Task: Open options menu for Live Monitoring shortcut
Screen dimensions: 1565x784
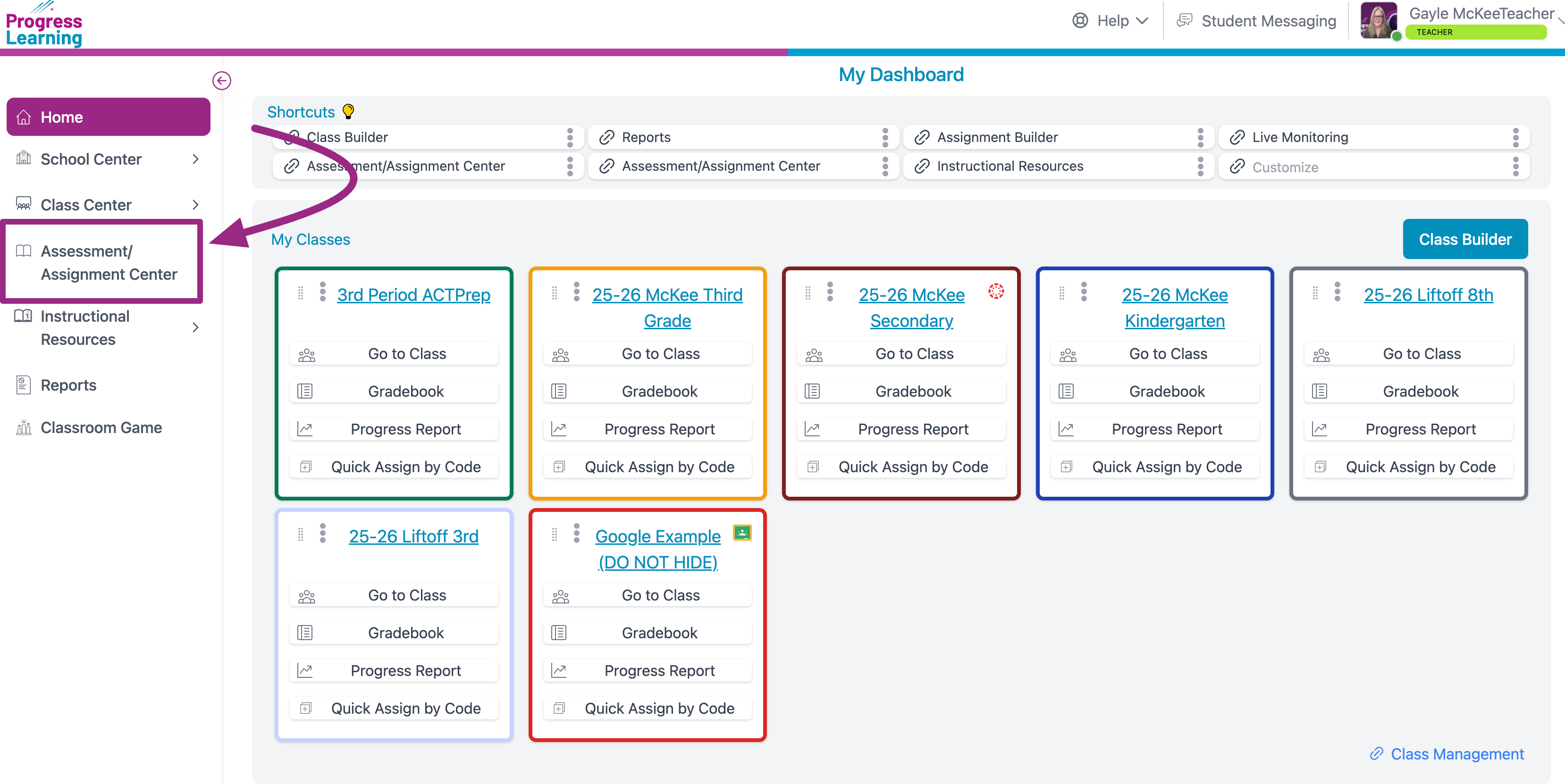Action: click(1516, 137)
